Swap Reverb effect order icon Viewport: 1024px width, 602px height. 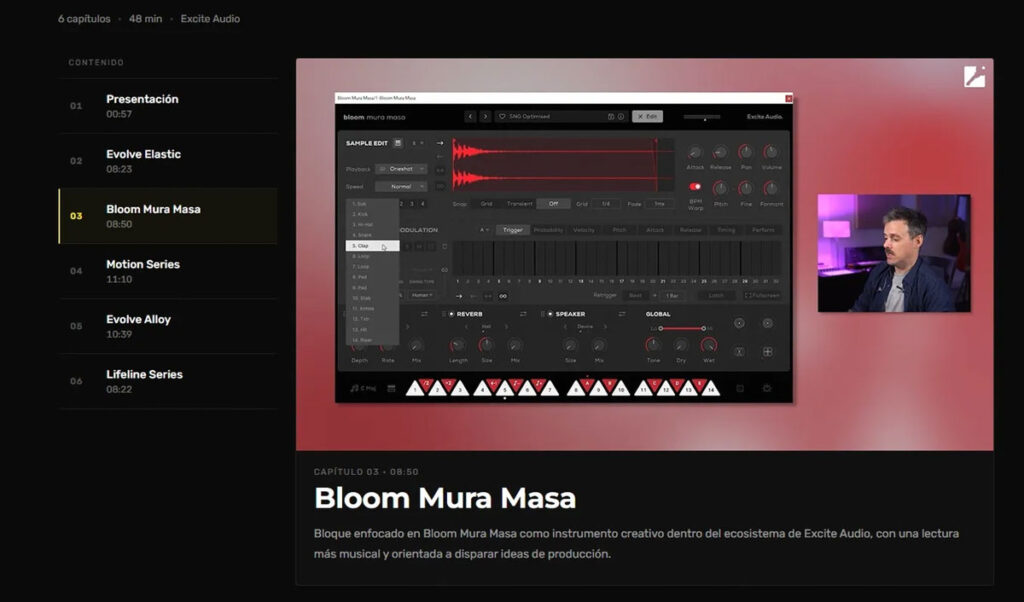tap(522, 314)
